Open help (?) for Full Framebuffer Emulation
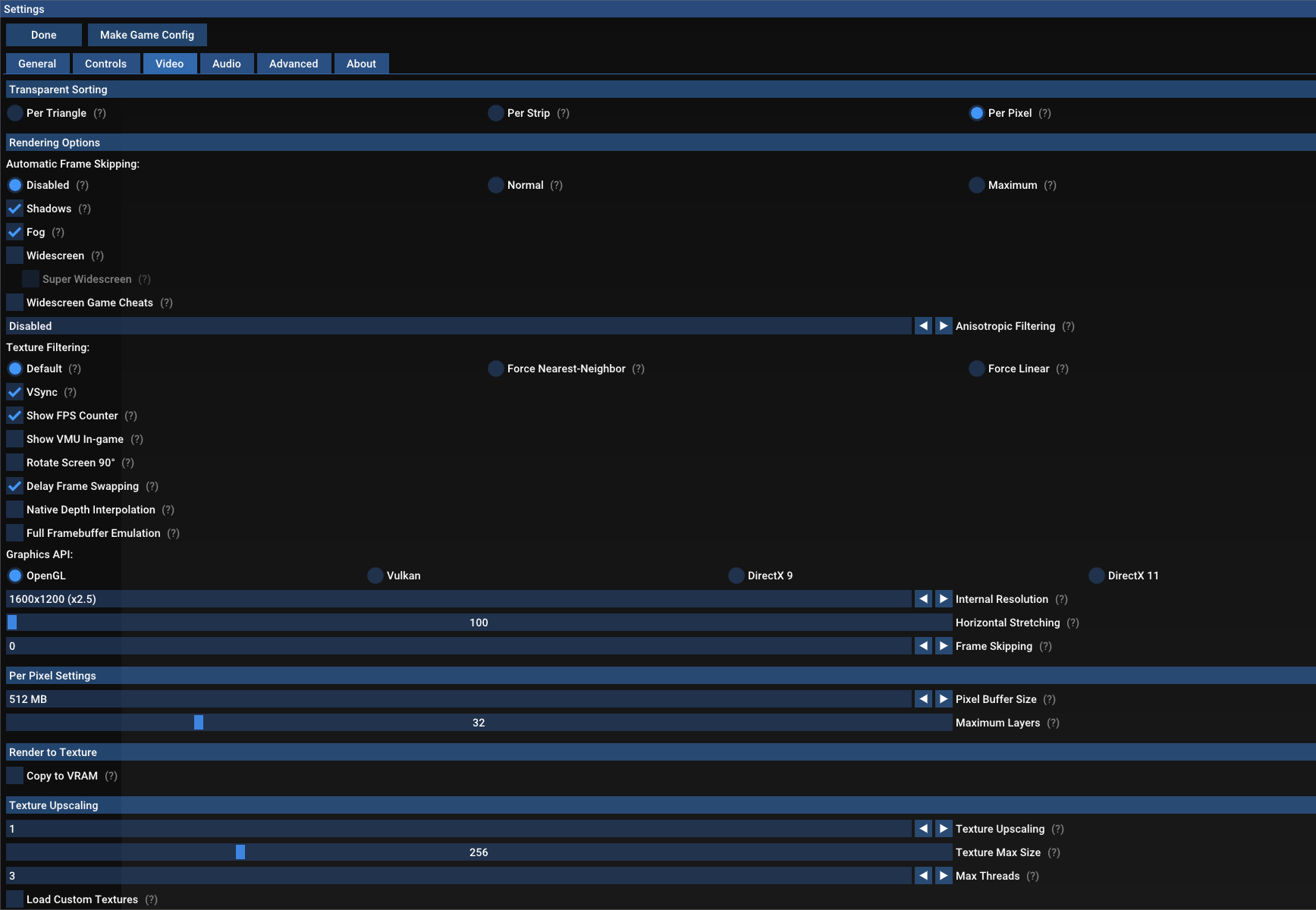 point(174,533)
